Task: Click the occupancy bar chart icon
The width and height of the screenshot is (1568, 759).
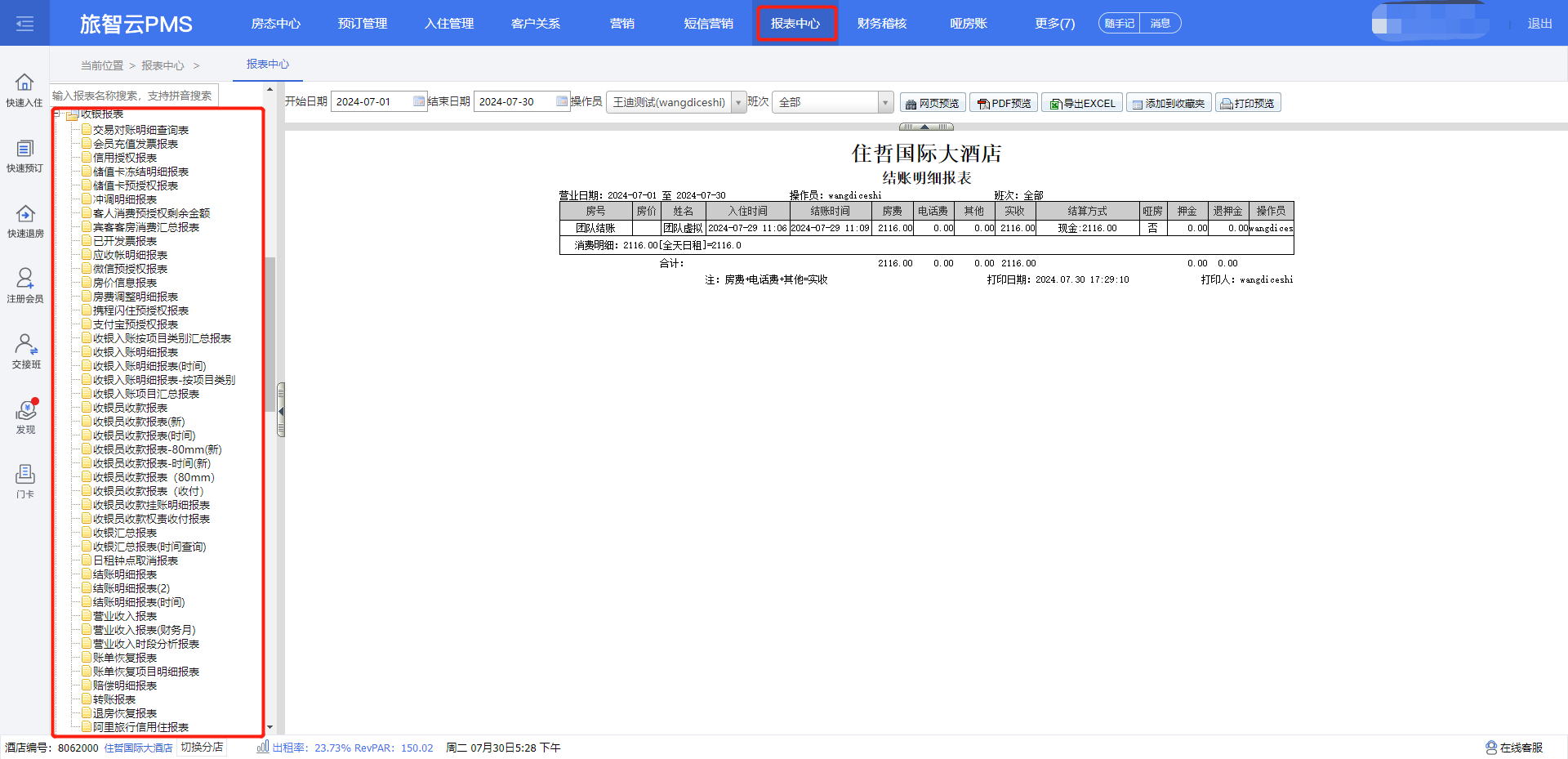Action: click(263, 747)
